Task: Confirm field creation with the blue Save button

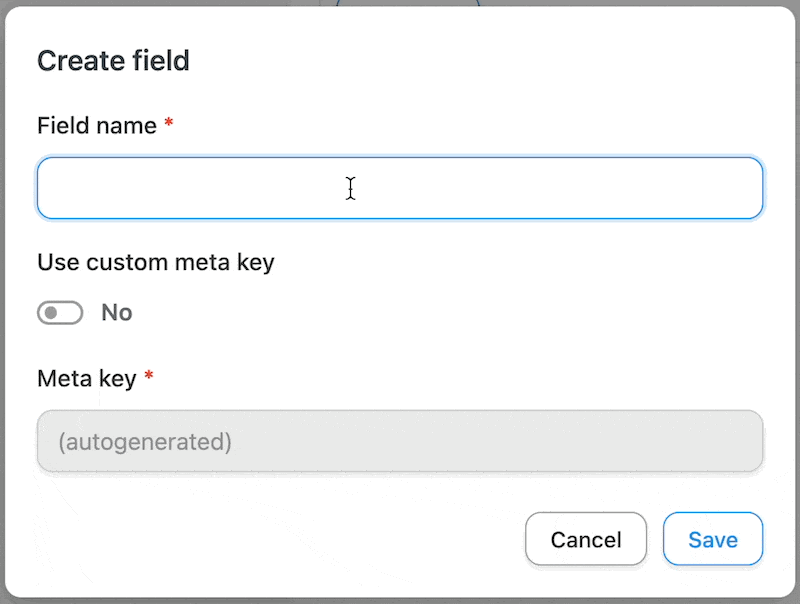Action: (x=713, y=539)
